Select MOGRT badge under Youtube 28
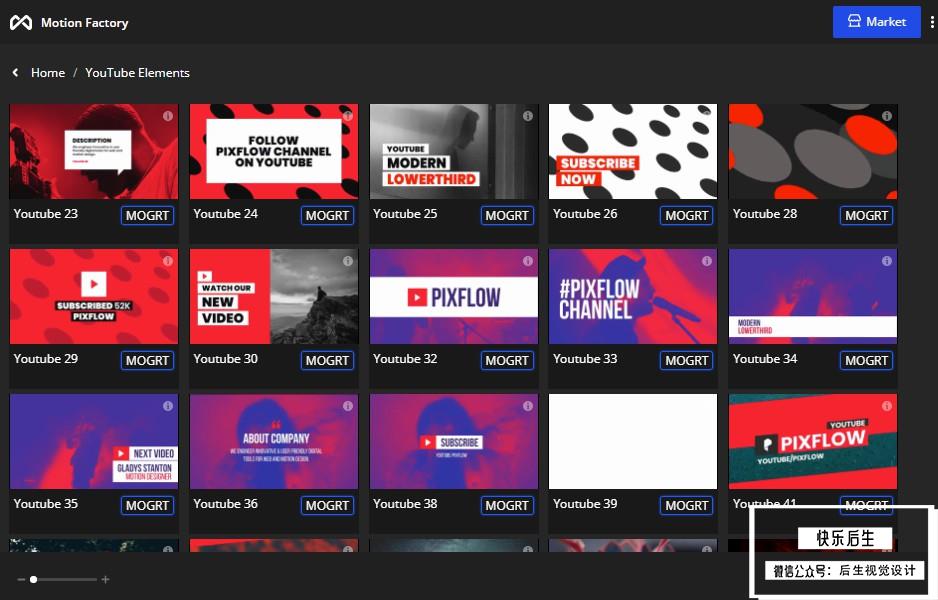The height and width of the screenshot is (600, 938). coord(866,215)
